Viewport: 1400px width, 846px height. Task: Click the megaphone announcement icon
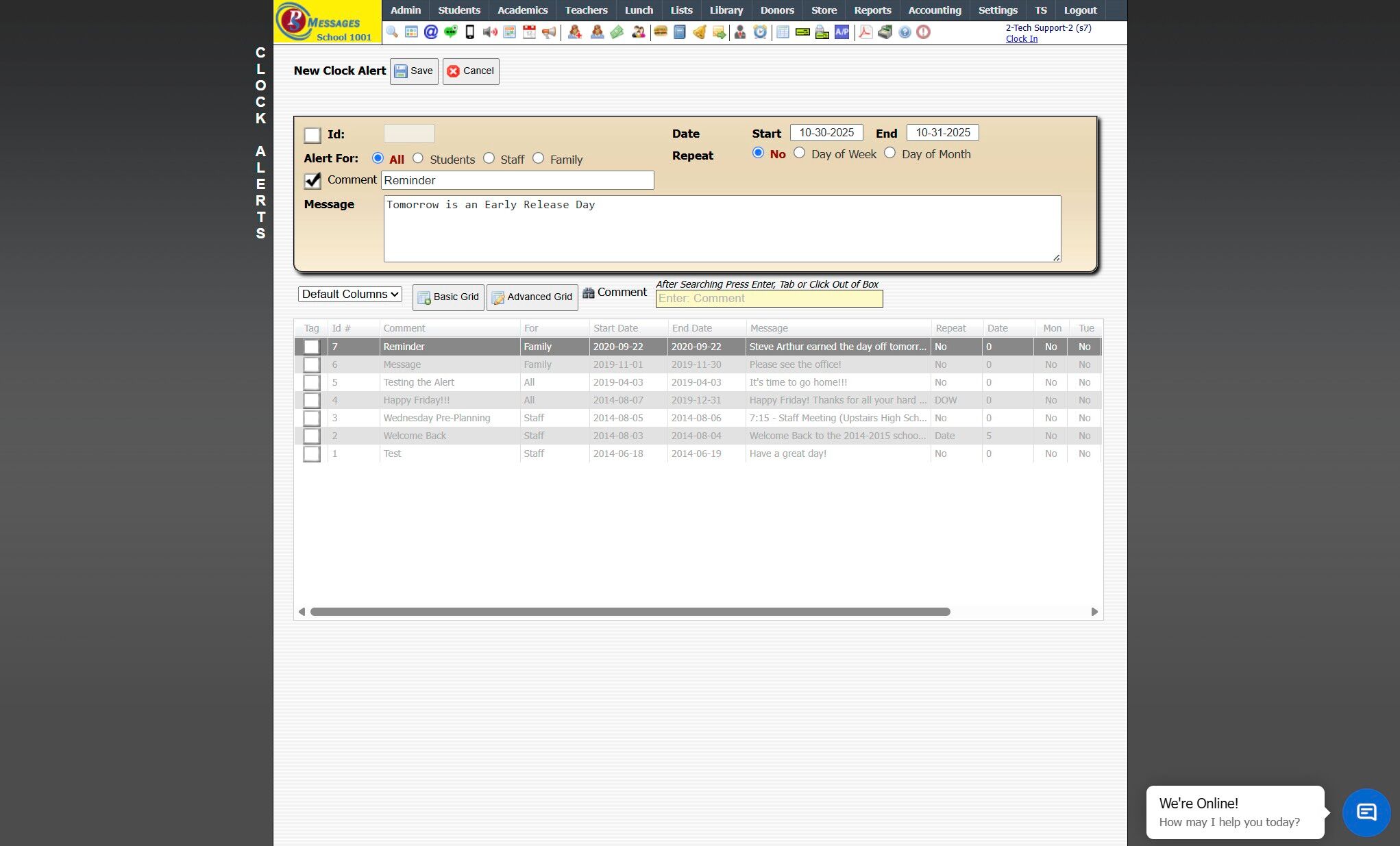click(549, 32)
